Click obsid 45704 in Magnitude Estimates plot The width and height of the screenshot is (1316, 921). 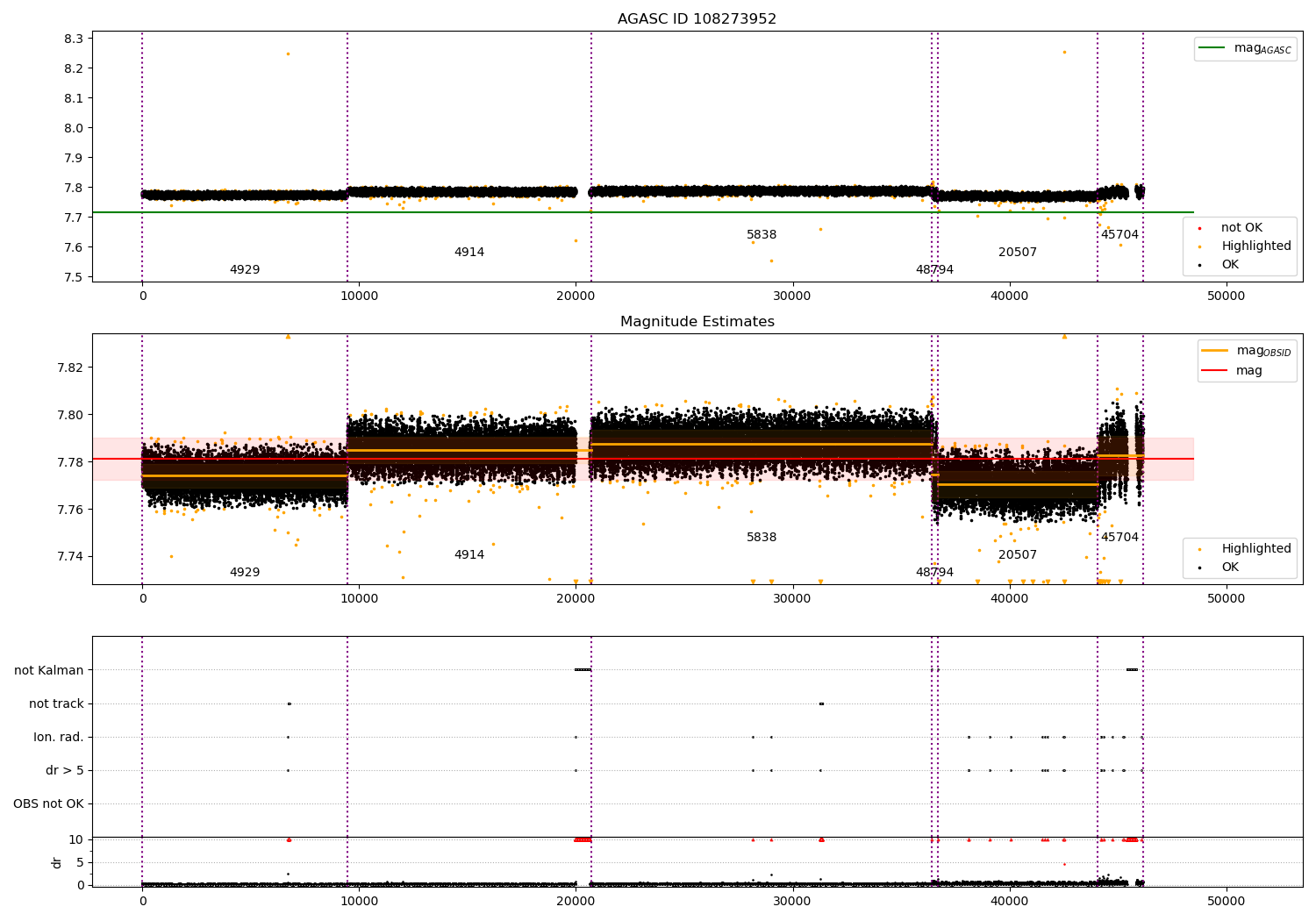[1119, 538]
